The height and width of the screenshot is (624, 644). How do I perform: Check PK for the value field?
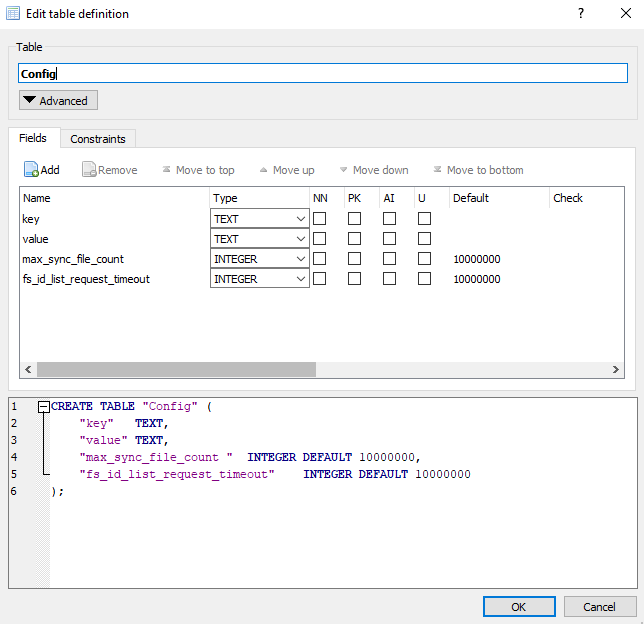[354, 239]
